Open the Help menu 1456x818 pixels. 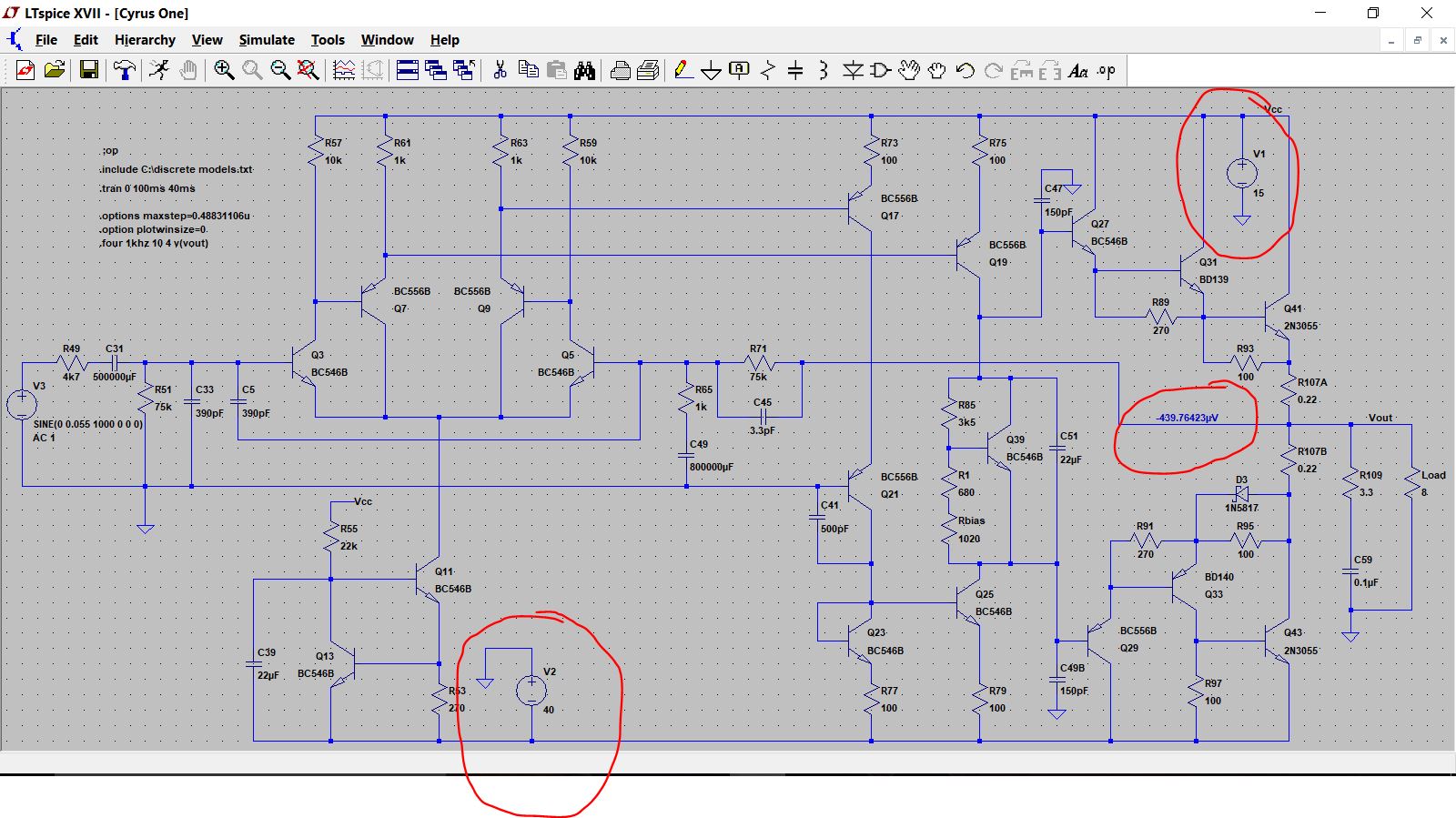(444, 40)
